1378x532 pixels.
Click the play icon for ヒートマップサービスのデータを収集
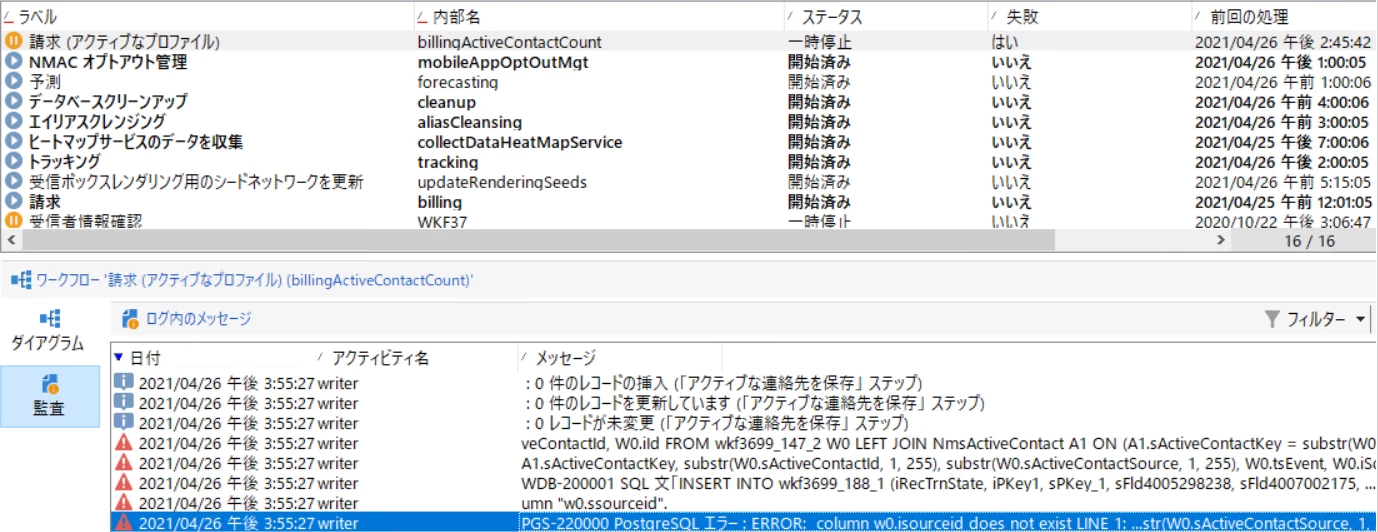point(13,141)
